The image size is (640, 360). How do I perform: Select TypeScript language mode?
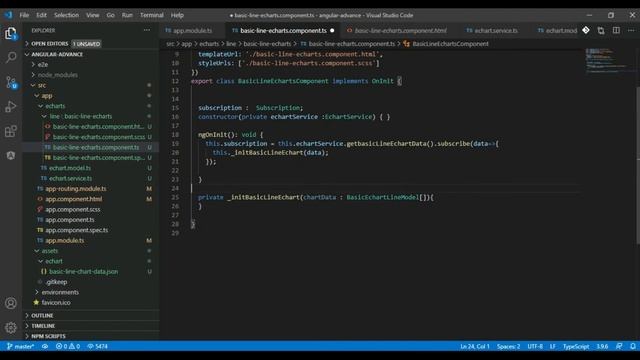(x=576, y=346)
